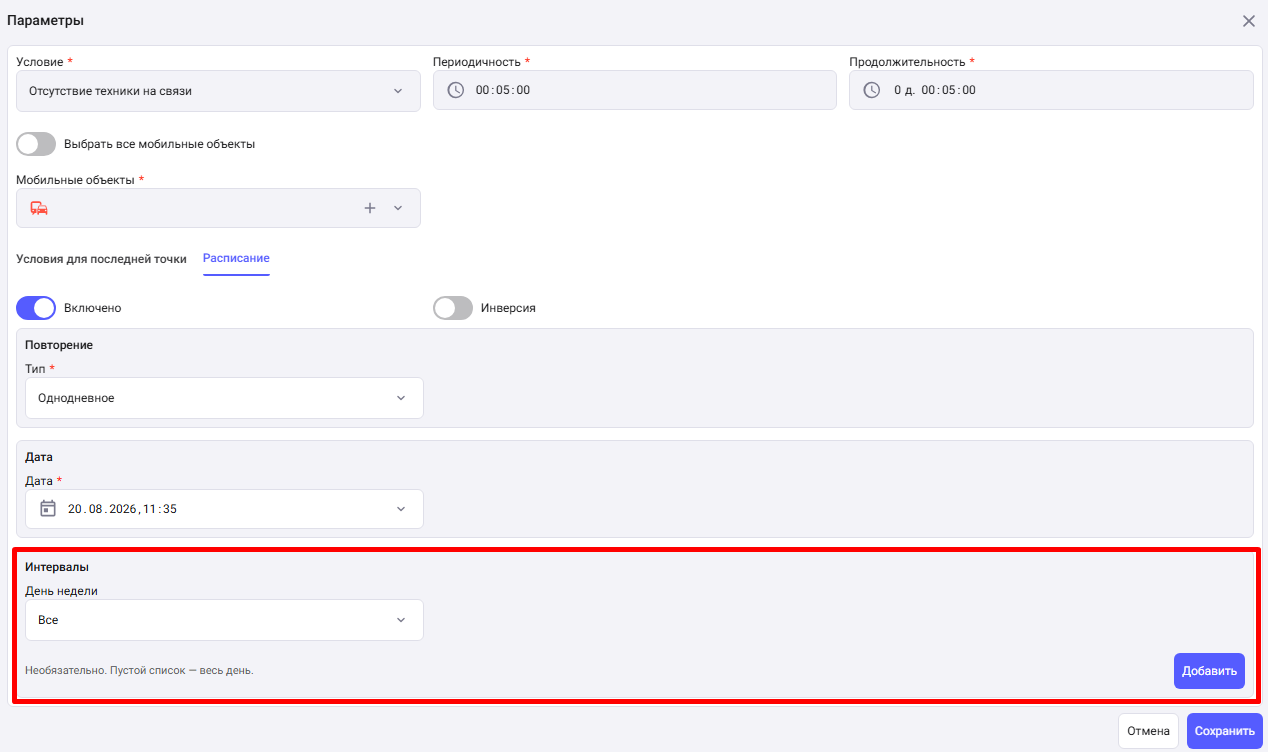Open the calendar icon in Дата field
This screenshot has height=752, width=1268.
(x=47, y=509)
